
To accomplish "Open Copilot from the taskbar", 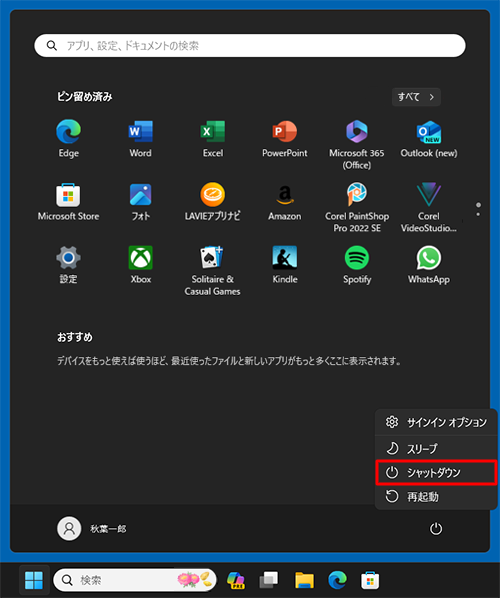I will pyautogui.click(x=236, y=580).
